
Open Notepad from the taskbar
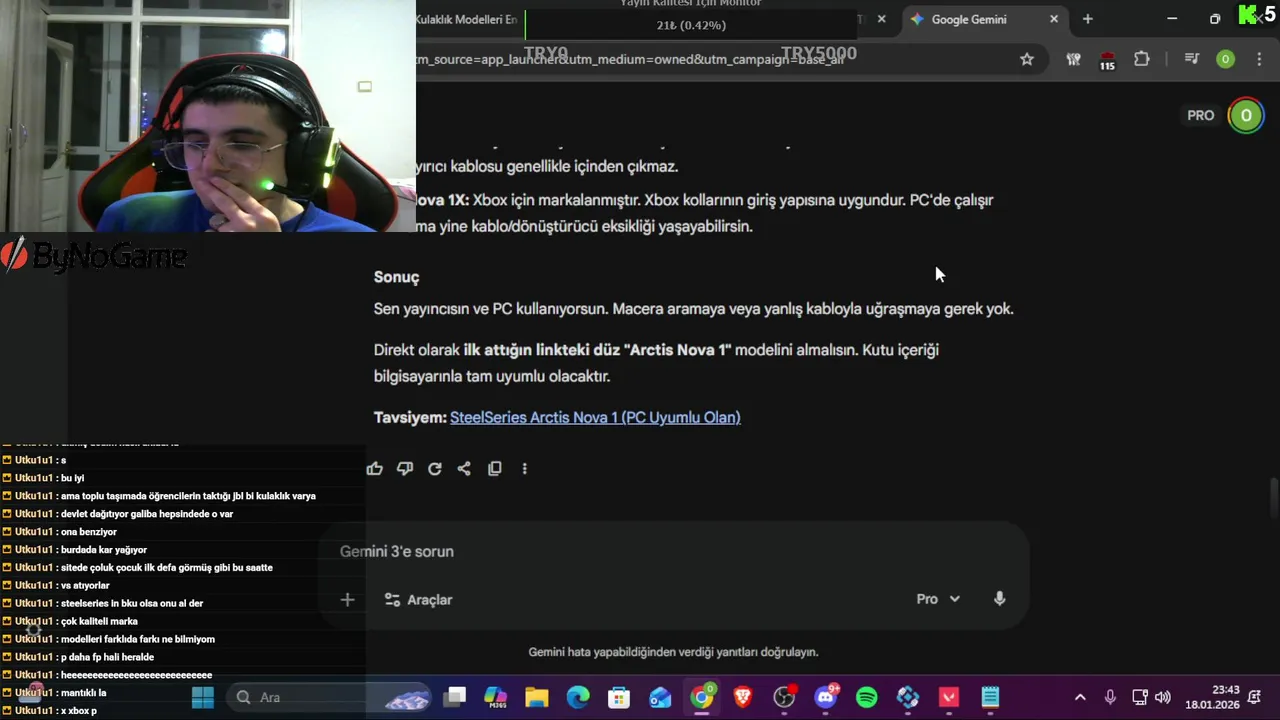tap(990, 697)
